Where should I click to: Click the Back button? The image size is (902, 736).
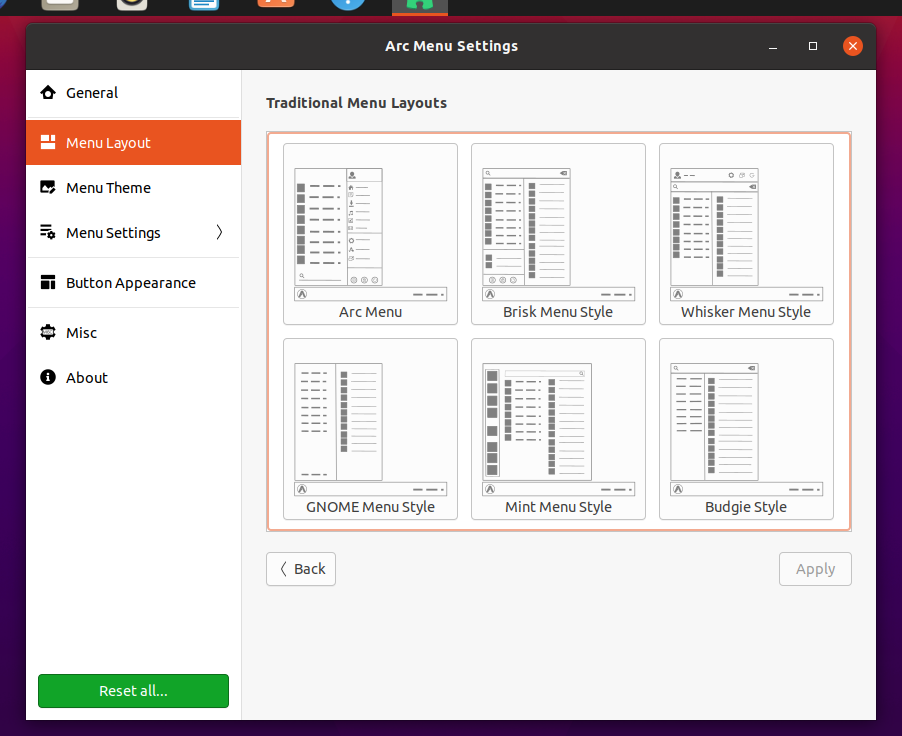pos(301,569)
